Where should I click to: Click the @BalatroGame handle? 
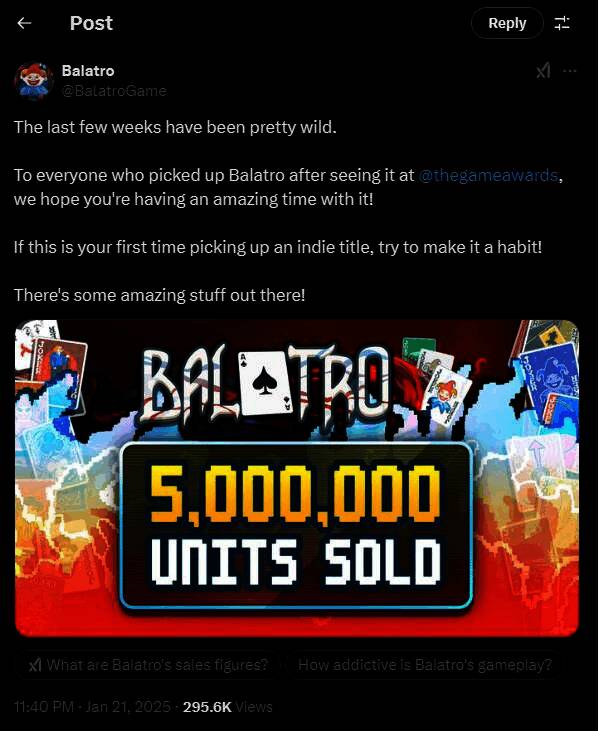click(x=114, y=90)
